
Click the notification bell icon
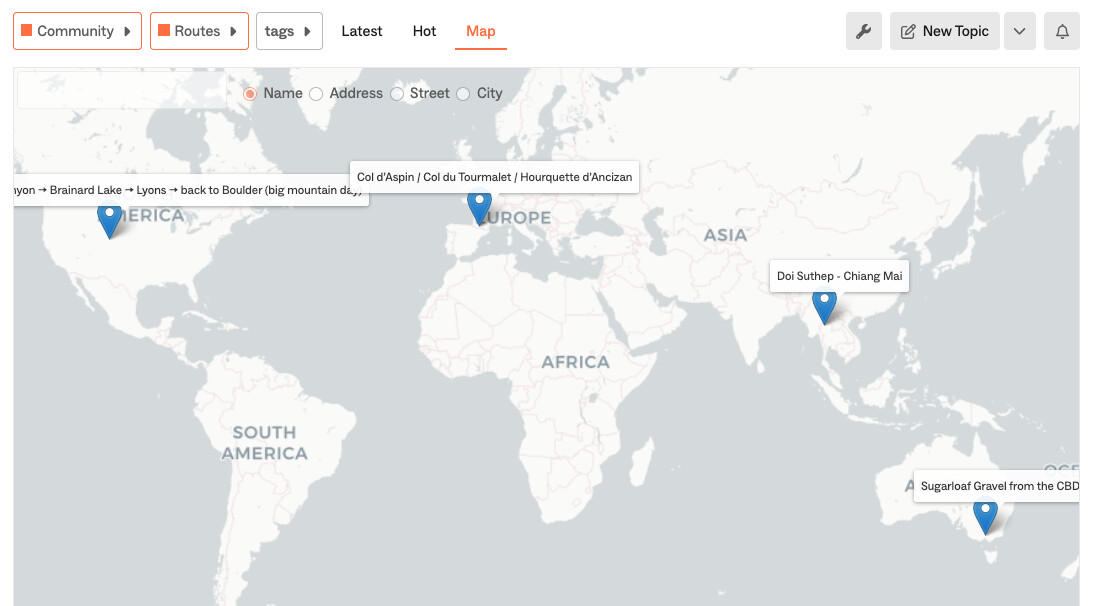[1062, 31]
